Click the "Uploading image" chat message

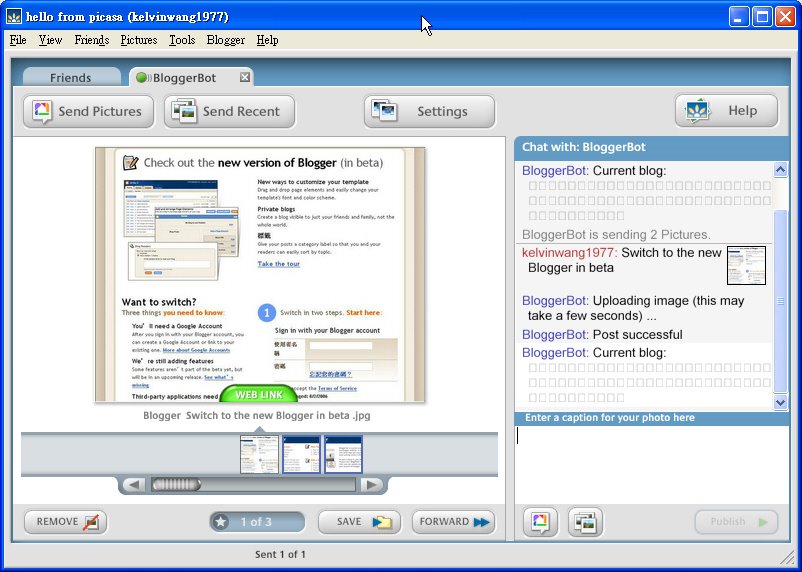(x=633, y=308)
